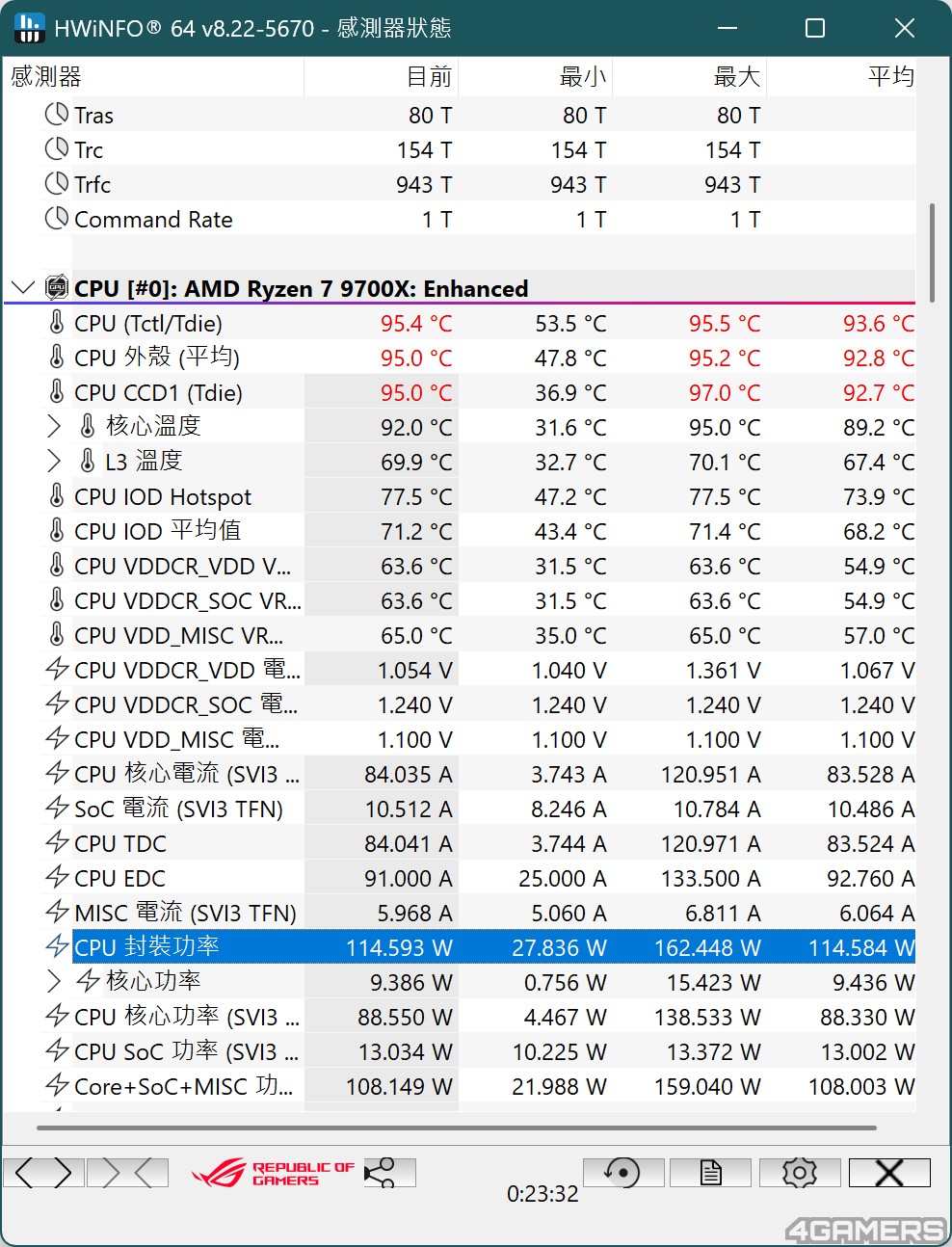Select the CPU (Tctl/Tdie) row label

click(x=148, y=323)
